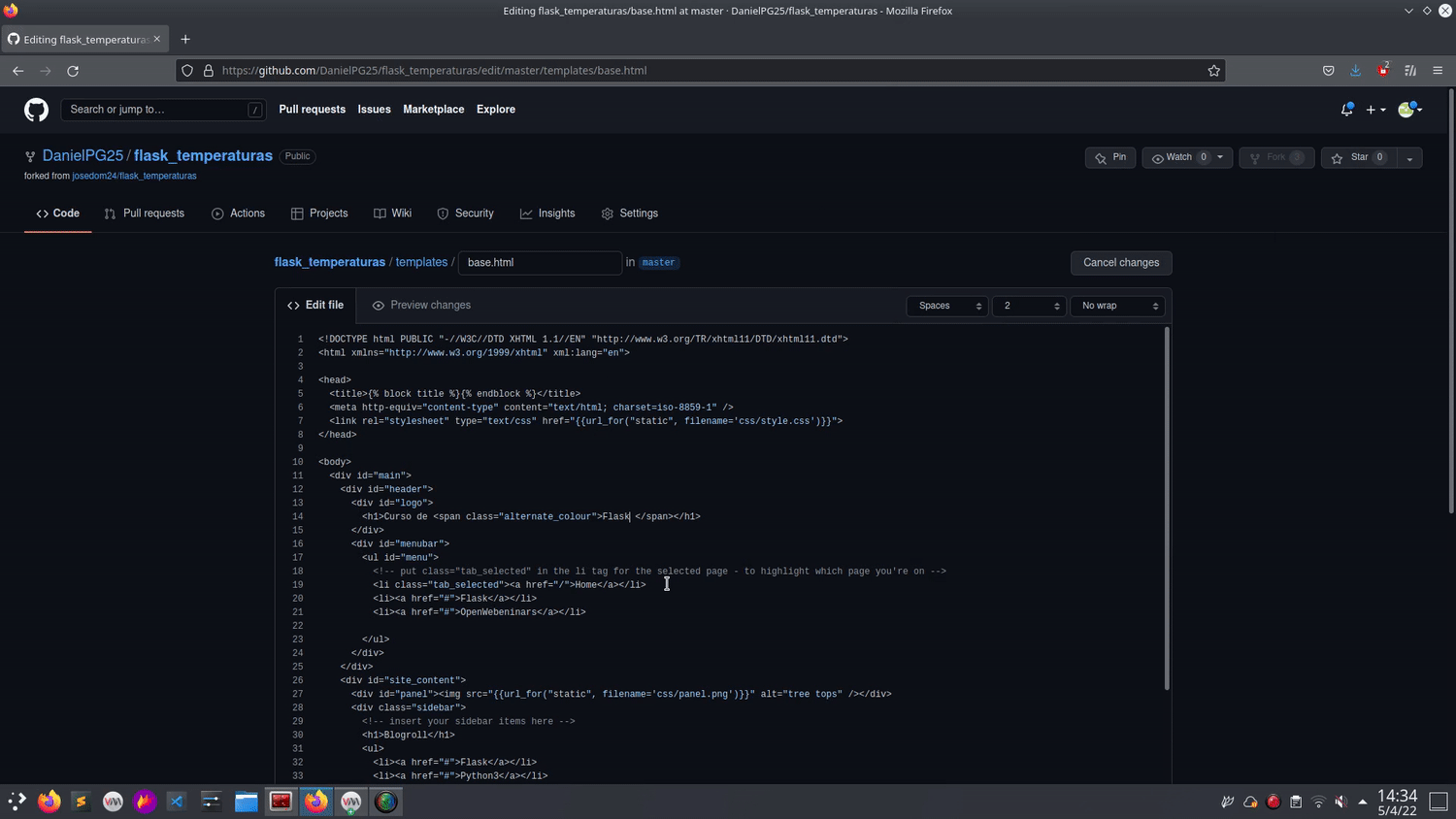Open the No wrap mode dropdown

pyautogui.click(x=1117, y=306)
